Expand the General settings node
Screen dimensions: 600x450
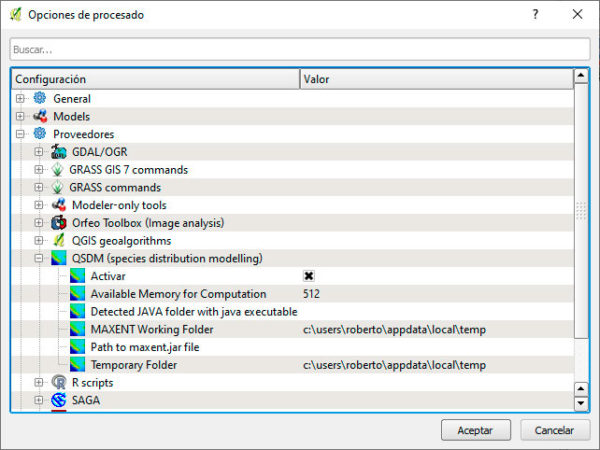click(20, 99)
